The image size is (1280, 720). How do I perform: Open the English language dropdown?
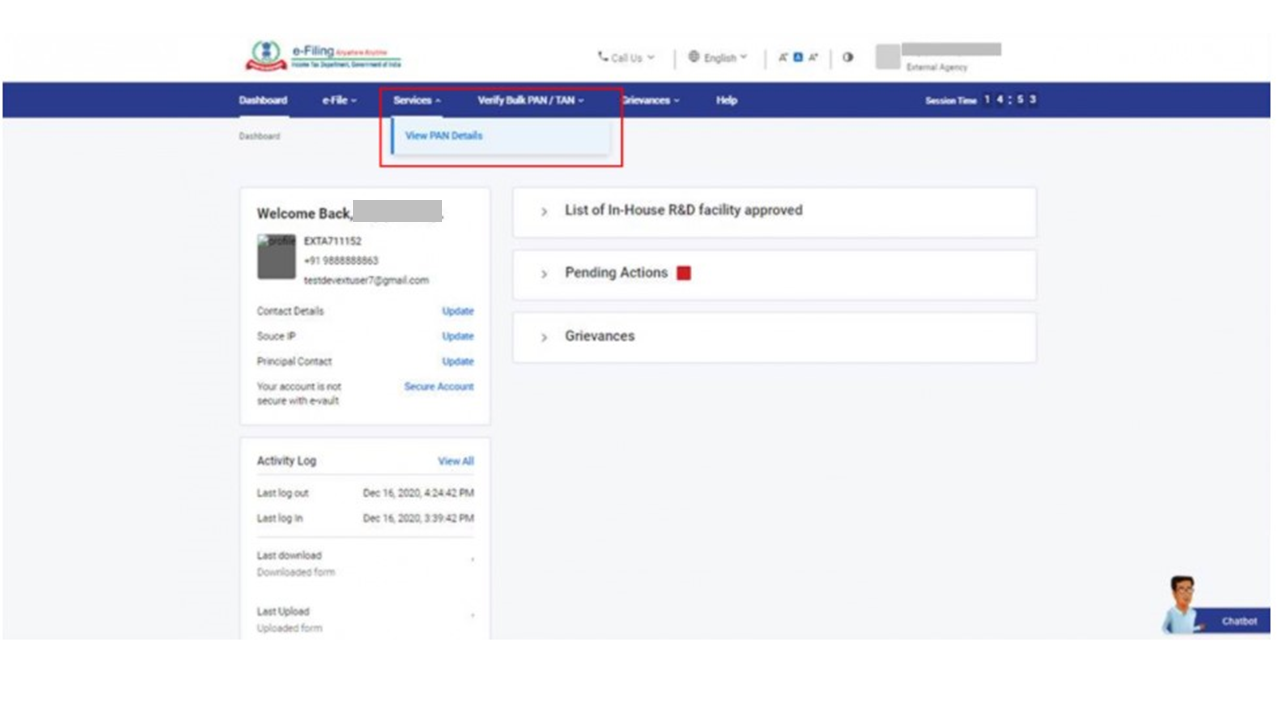(718, 58)
